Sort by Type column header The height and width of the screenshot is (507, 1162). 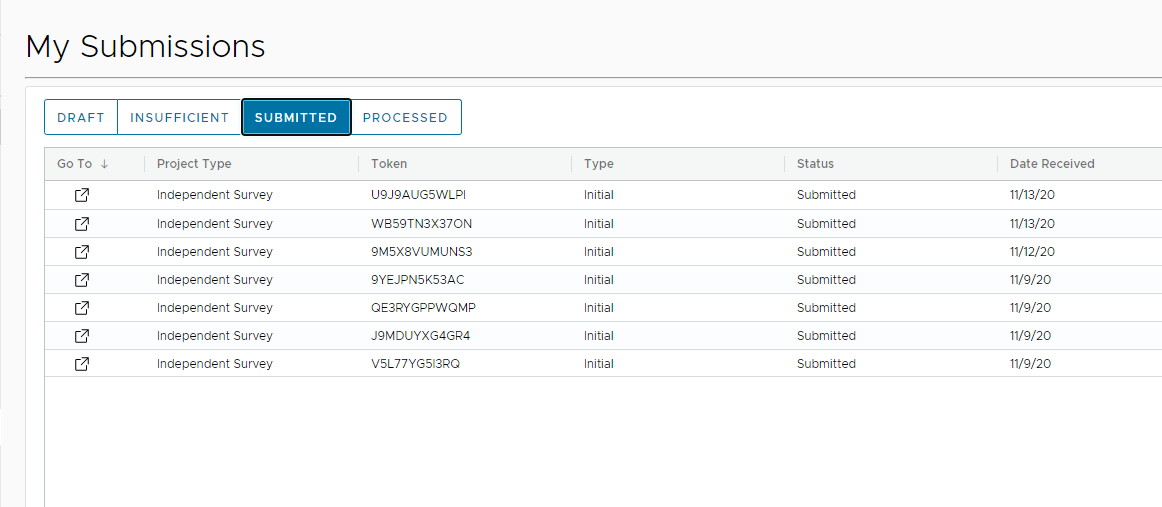click(599, 164)
